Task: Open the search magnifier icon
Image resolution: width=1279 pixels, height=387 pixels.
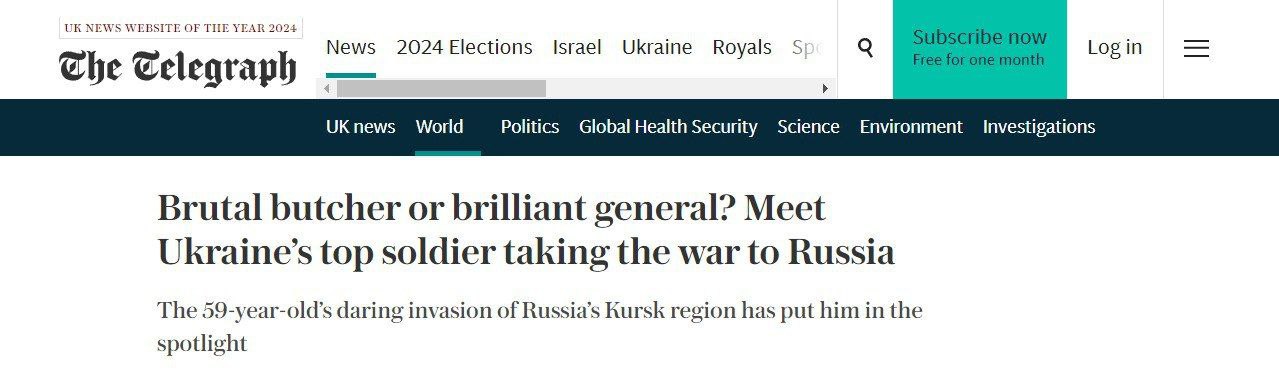Action: click(x=865, y=48)
